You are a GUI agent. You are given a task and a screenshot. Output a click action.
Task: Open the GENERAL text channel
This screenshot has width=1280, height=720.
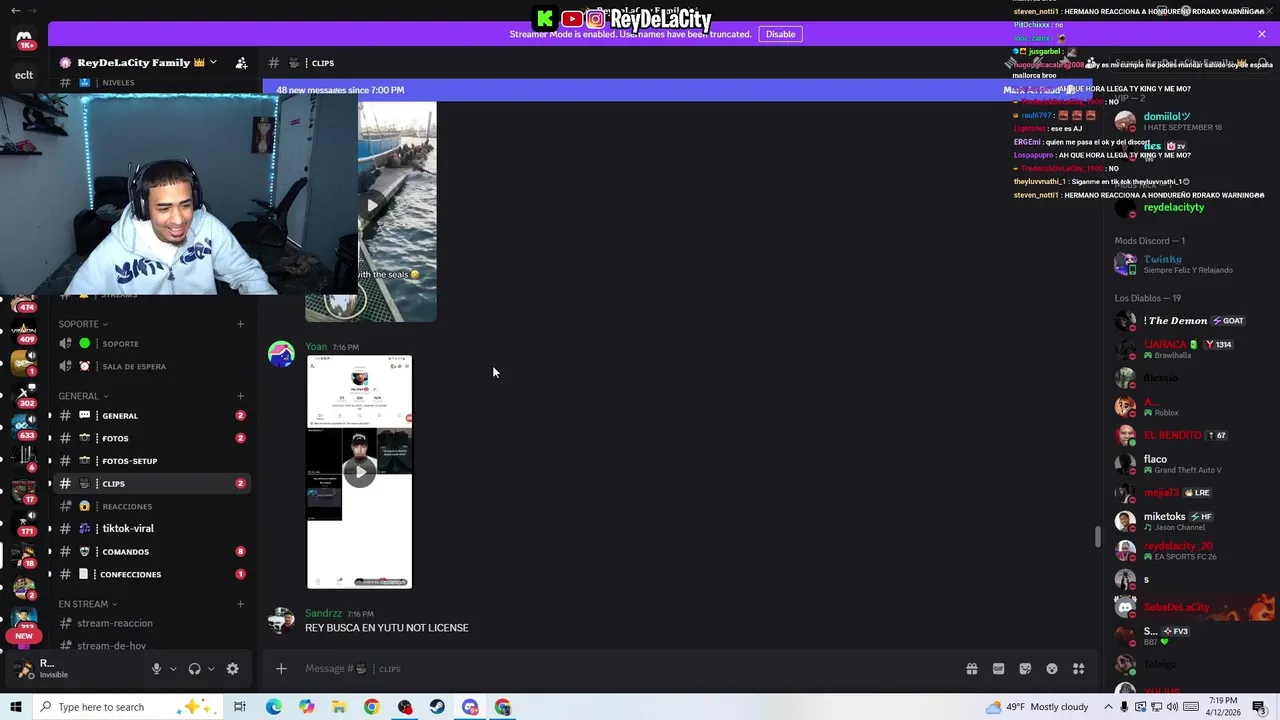tap(152, 416)
